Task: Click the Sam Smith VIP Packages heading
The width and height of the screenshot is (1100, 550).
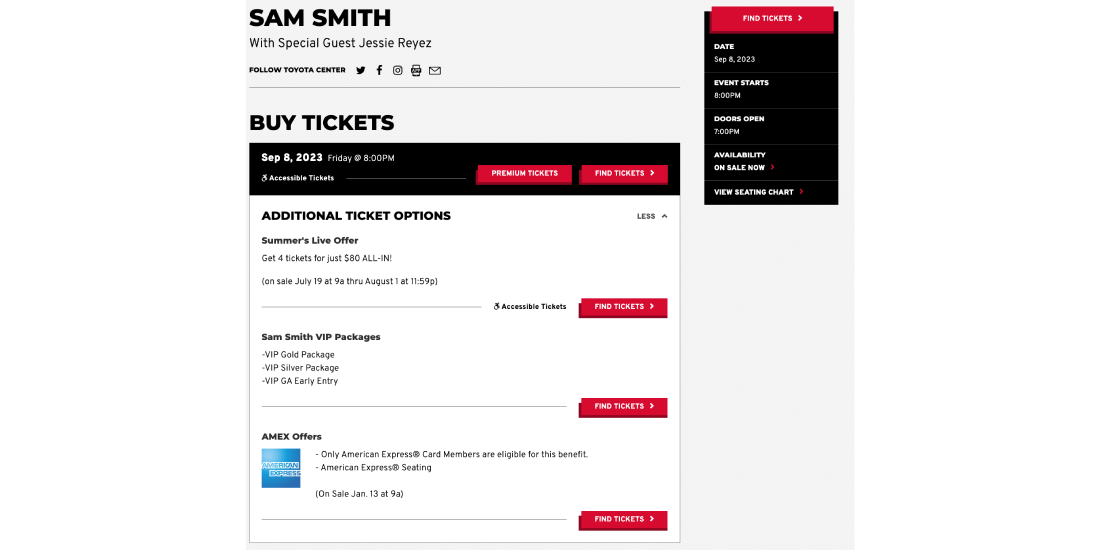Action: 321,337
